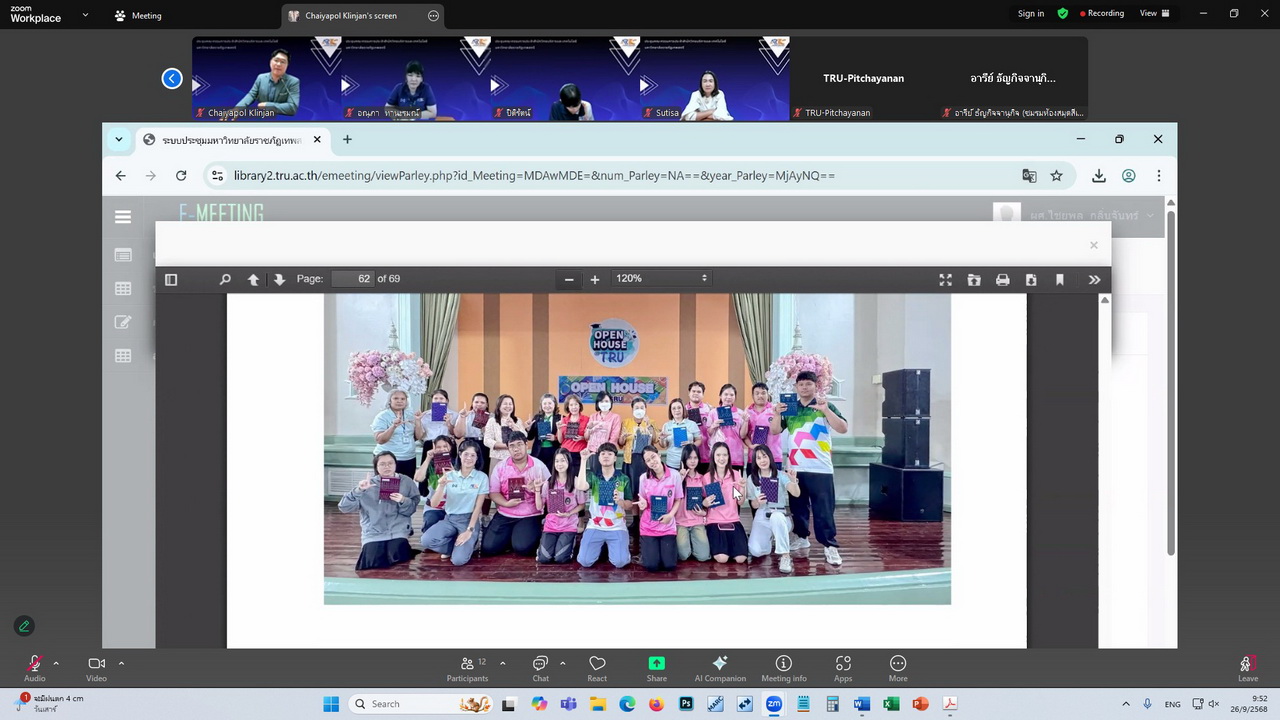Switch to Chaiyapol Klinjan's screen tab
This screenshot has height=720, width=1280.
tap(352, 16)
